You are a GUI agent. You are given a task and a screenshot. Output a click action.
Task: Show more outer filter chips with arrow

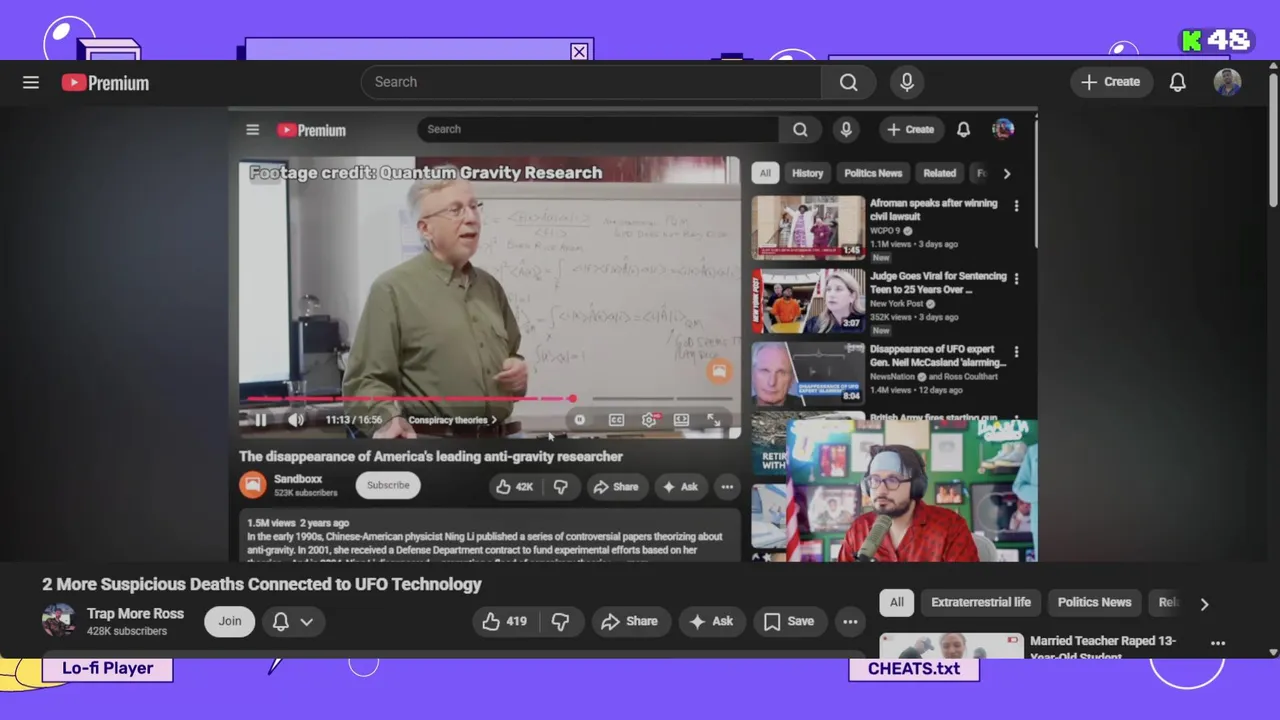1204,603
